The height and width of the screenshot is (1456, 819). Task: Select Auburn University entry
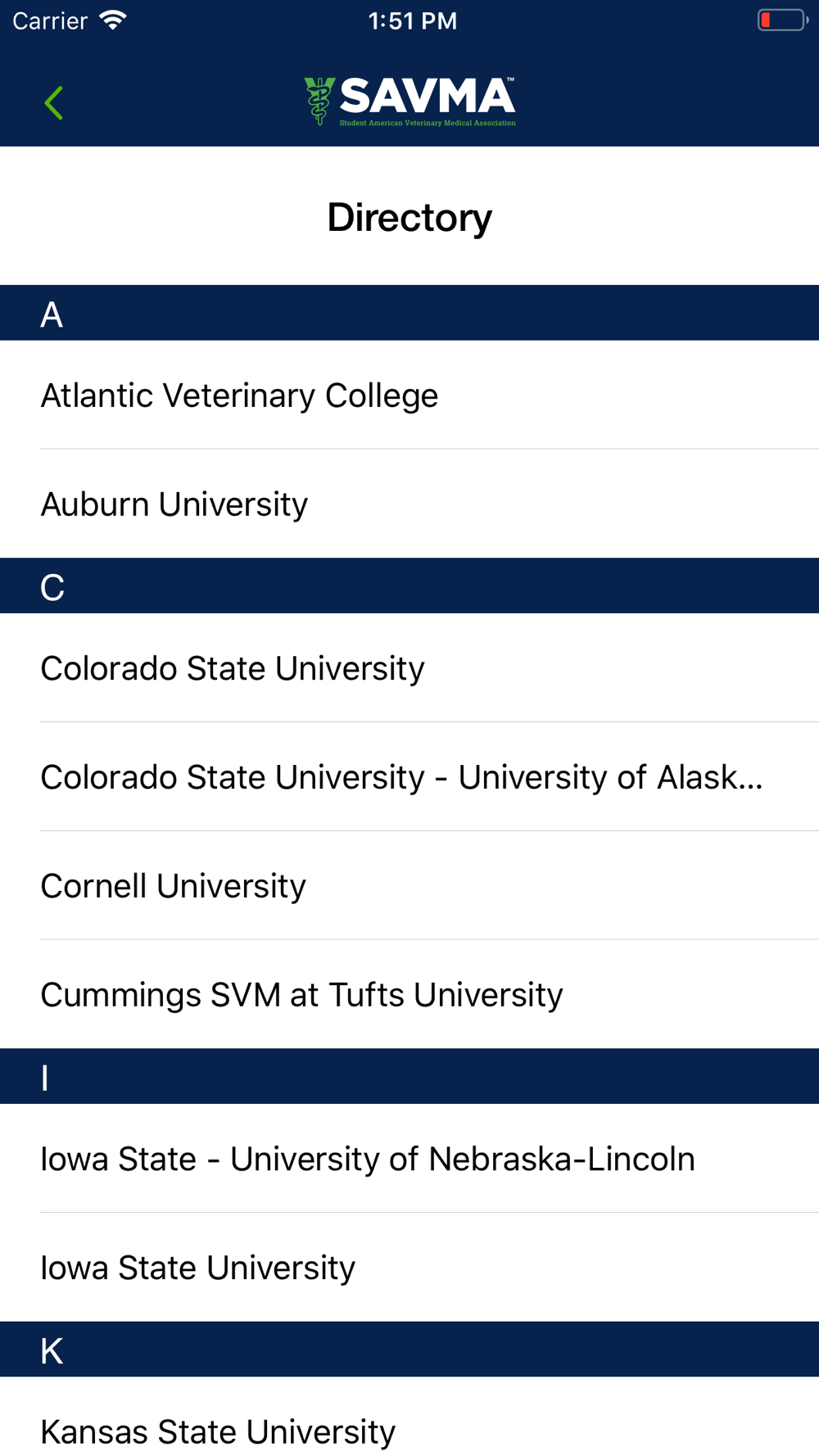(x=409, y=504)
